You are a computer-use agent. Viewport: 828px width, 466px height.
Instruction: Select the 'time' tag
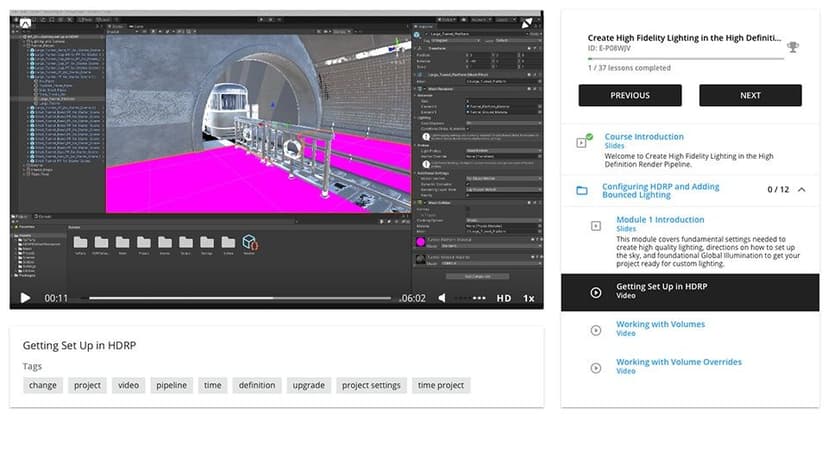(x=213, y=385)
